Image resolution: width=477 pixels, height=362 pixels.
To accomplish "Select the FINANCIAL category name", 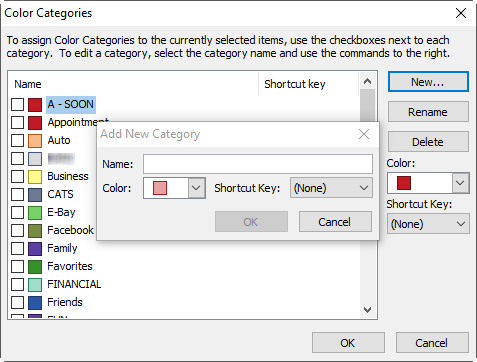I will [x=74, y=284].
